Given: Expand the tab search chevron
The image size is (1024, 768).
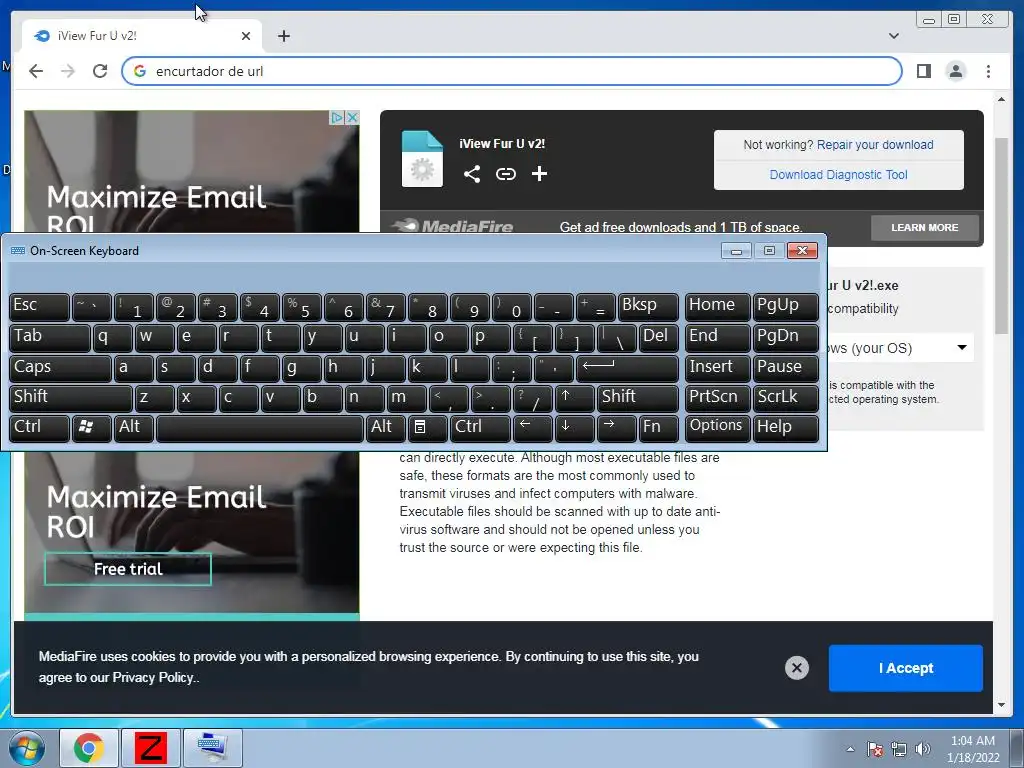Looking at the screenshot, I should [x=893, y=36].
